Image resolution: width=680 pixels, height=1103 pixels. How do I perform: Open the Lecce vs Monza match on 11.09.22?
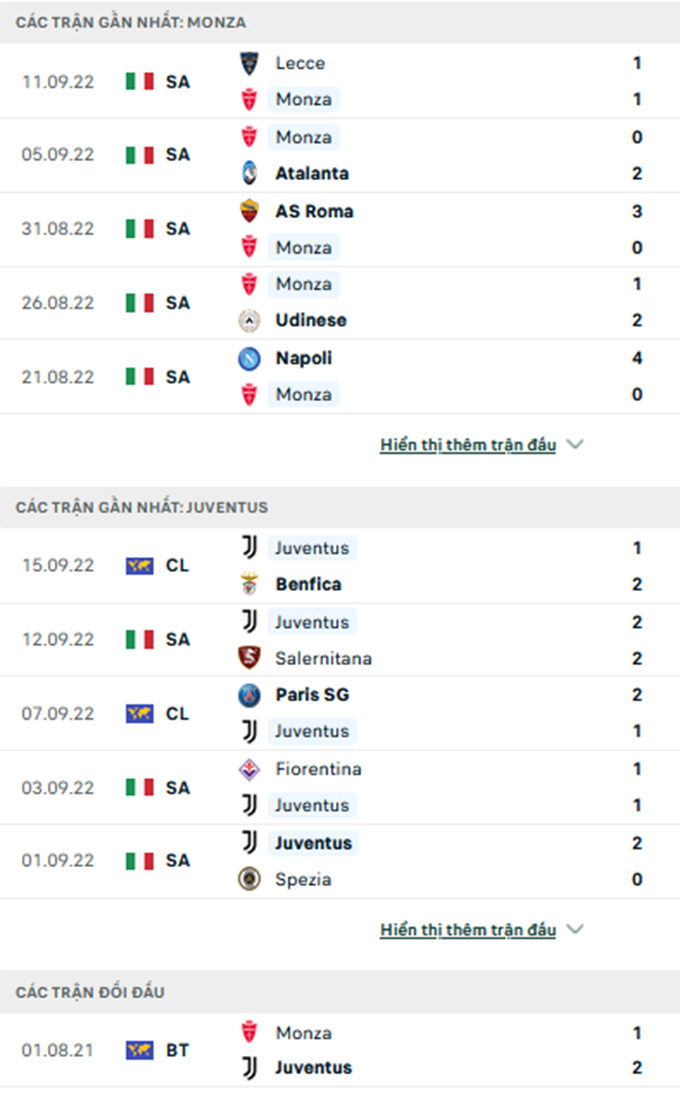(340, 81)
